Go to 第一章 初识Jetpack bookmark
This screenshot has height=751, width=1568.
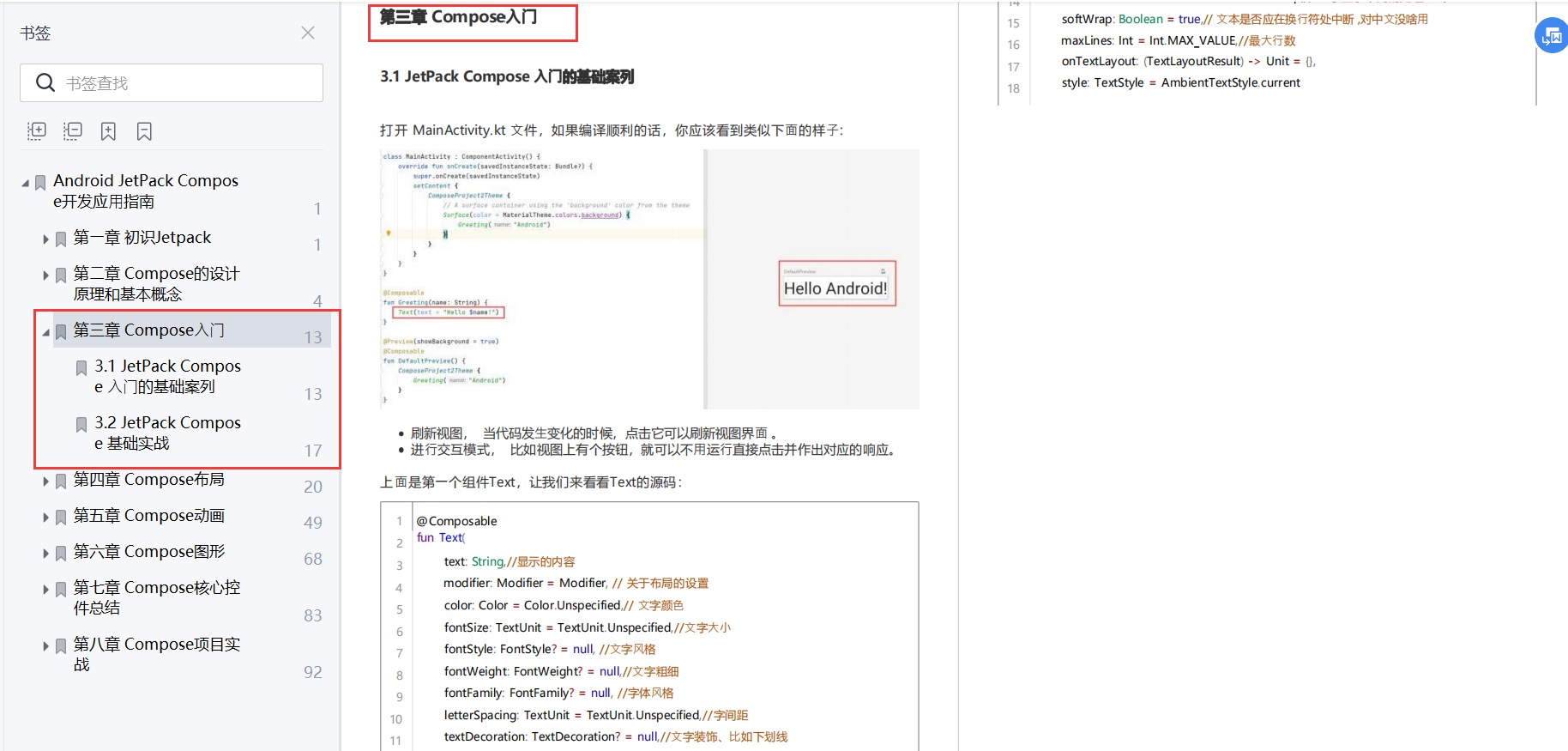142,237
